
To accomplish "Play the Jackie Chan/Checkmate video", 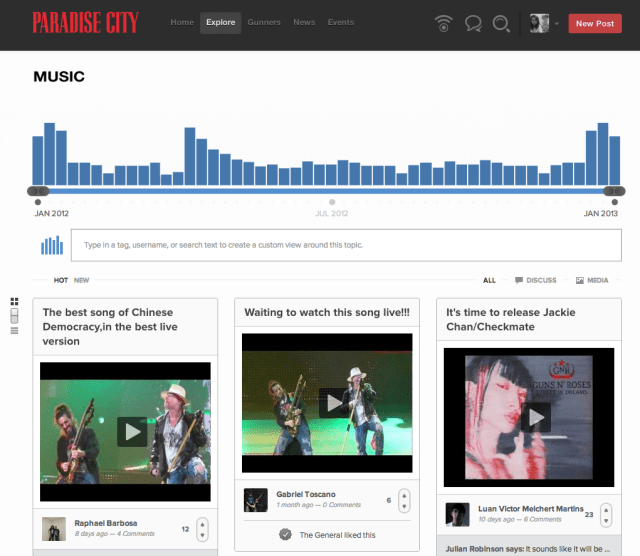I will [536, 417].
